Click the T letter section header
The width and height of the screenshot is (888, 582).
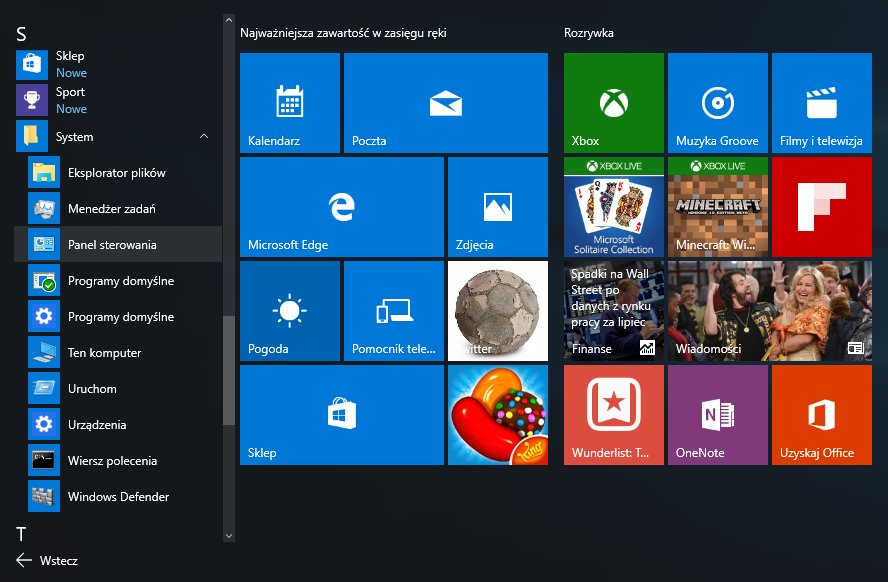[21, 531]
